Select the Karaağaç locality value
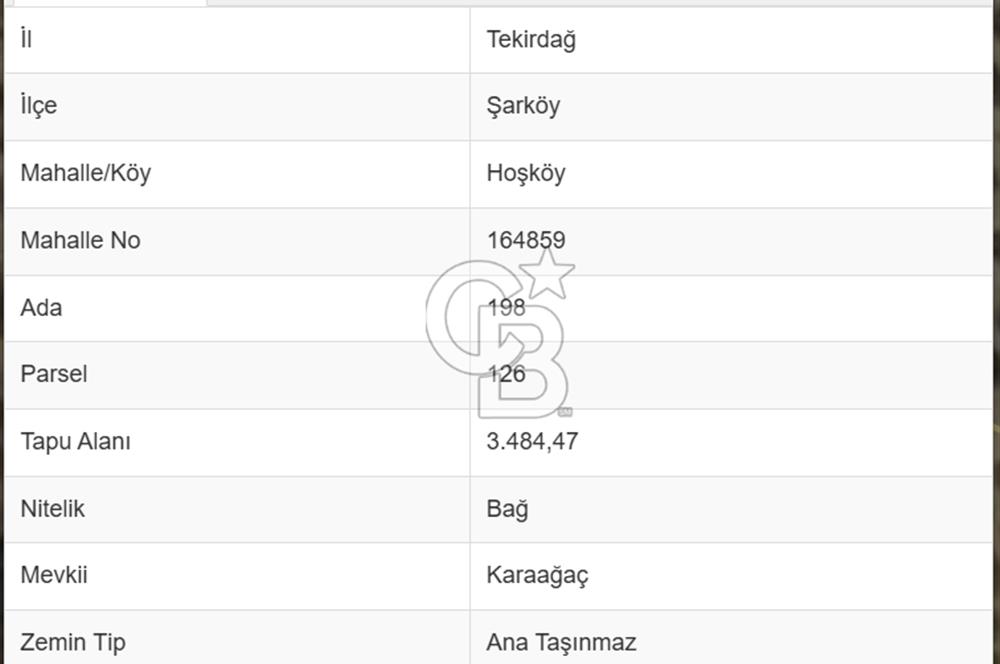Screen dimensions: 1000x664 (537, 575)
